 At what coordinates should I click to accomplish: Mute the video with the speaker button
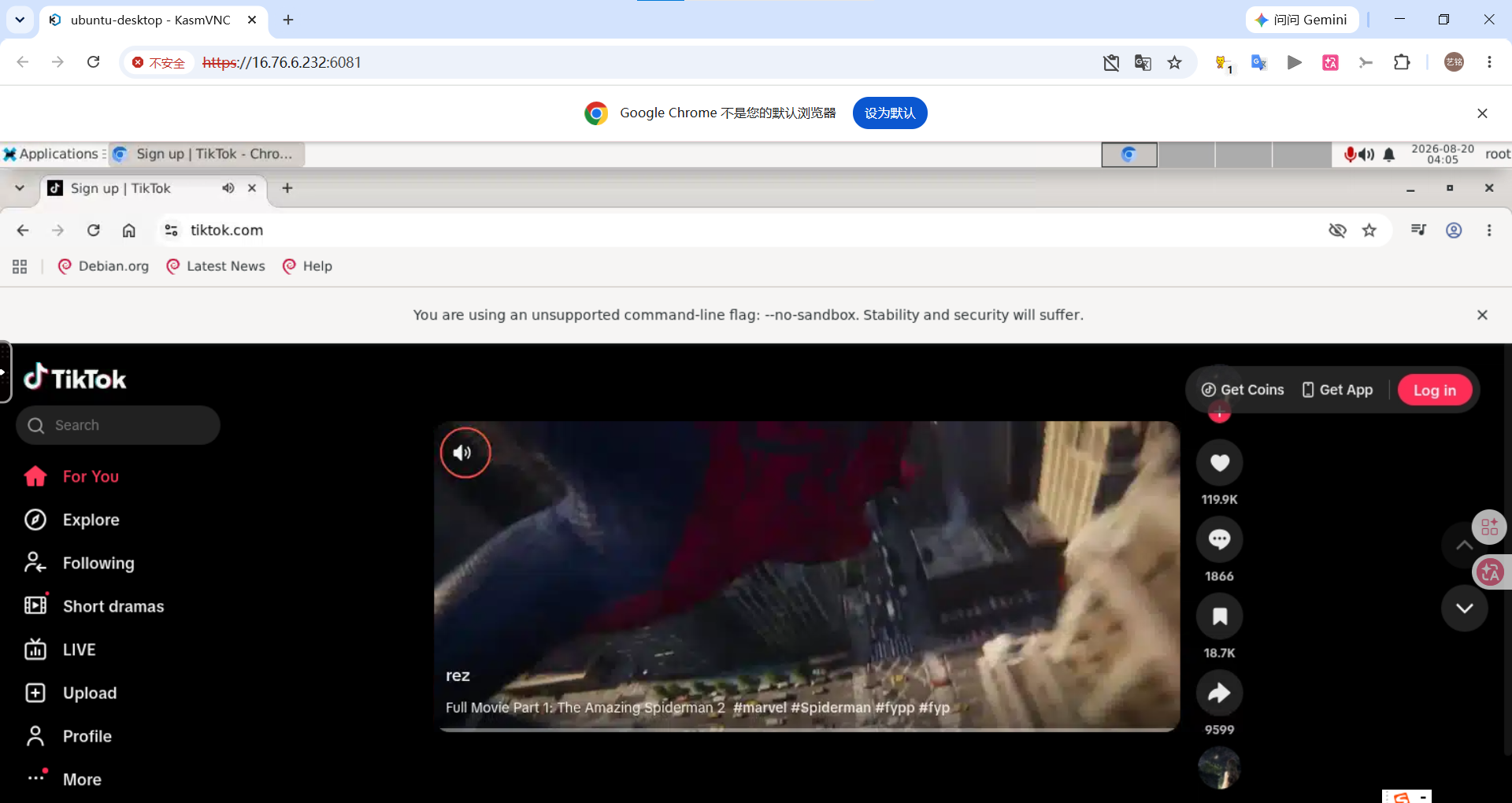point(465,453)
